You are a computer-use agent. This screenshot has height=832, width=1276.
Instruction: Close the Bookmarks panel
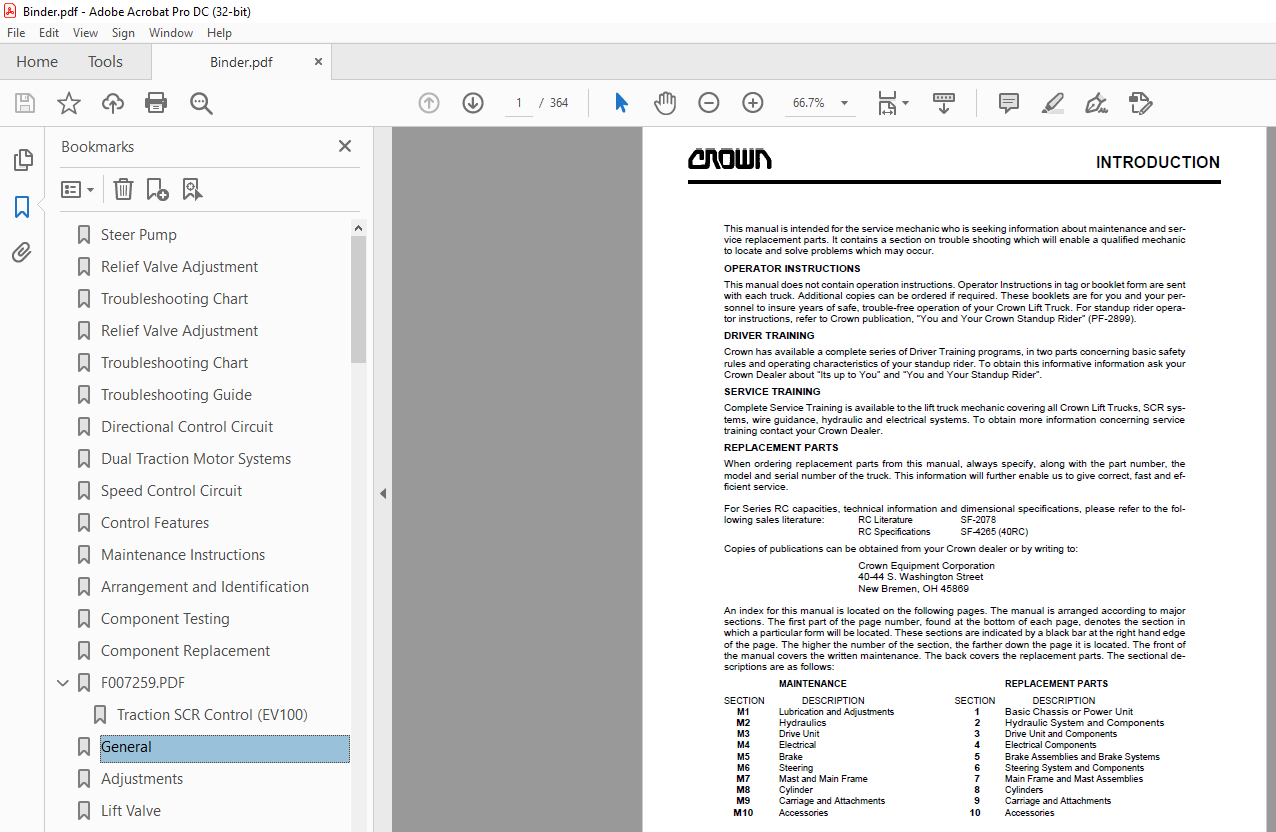[345, 146]
